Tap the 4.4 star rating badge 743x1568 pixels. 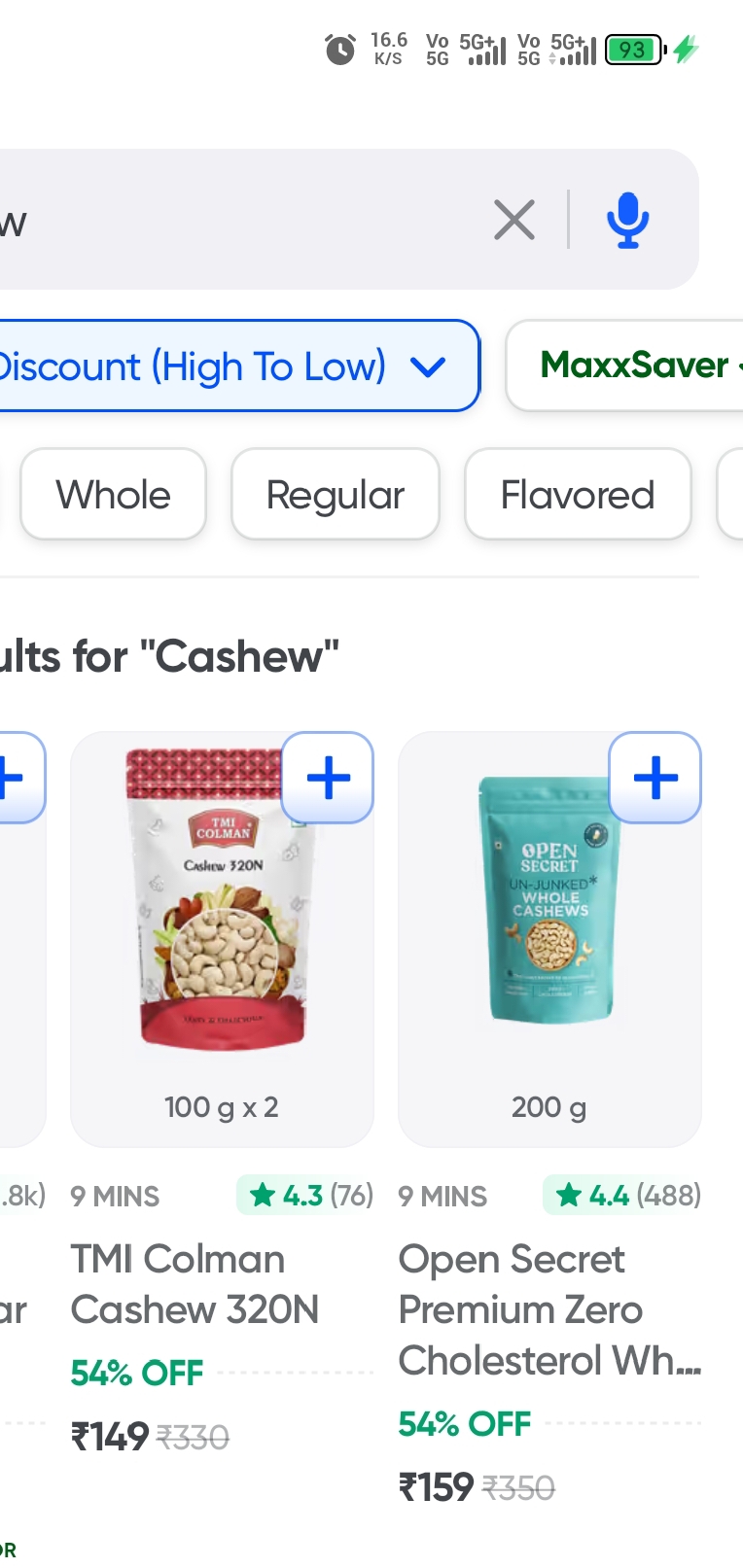[622, 1195]
